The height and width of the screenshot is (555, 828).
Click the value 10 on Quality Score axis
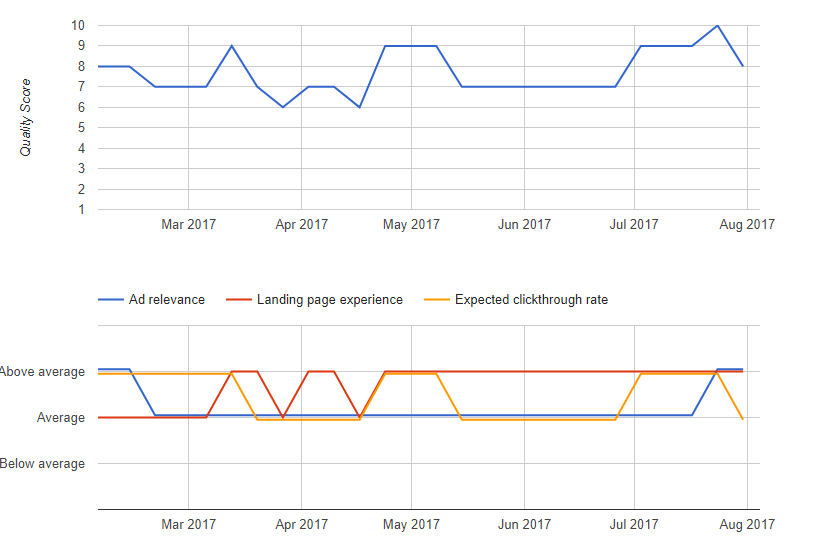[x=78, y=25]
